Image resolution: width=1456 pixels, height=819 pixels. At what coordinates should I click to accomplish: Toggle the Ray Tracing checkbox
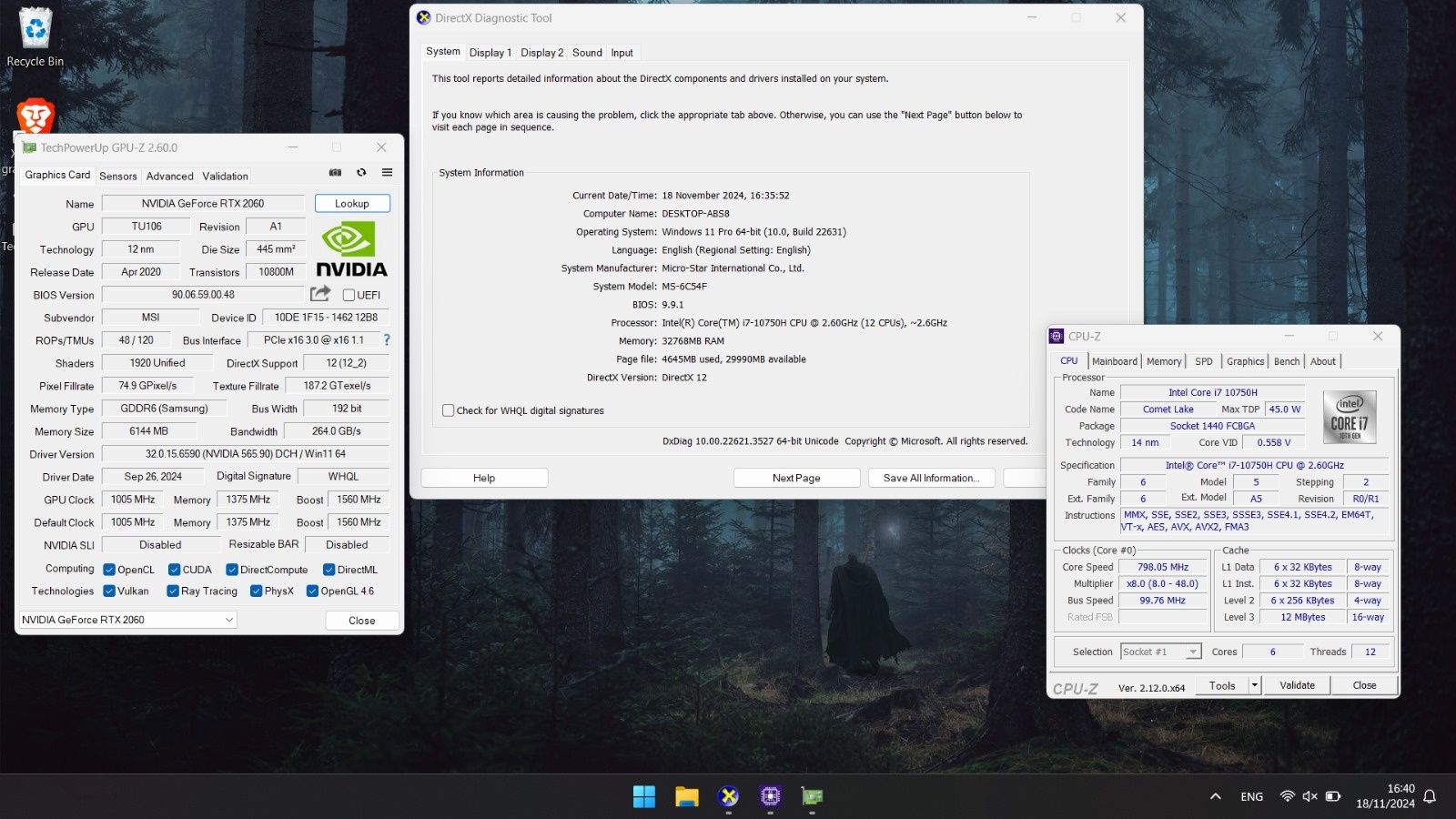pos(173,591)
